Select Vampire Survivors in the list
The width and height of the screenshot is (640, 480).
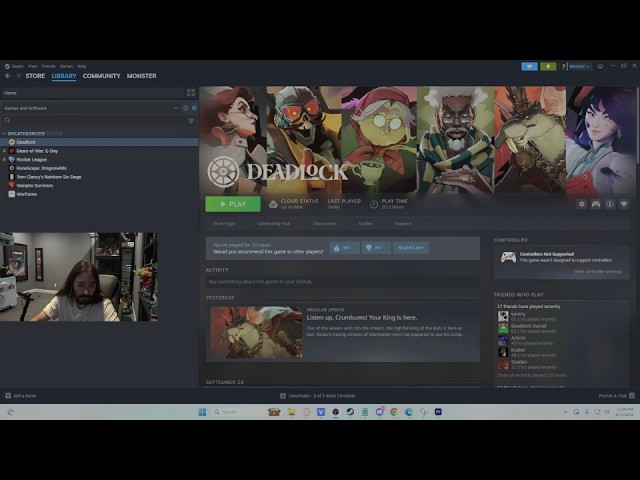(99, 185)
